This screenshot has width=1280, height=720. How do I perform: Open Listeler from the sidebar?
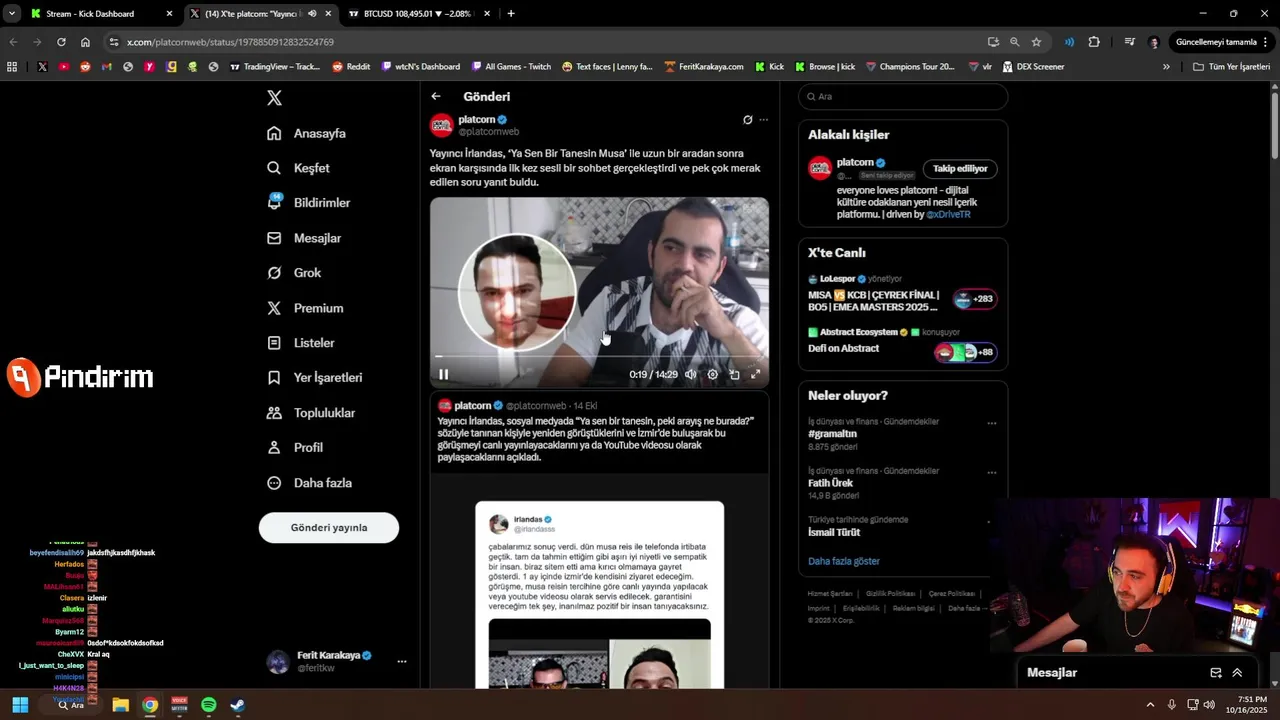coord(301,343)
